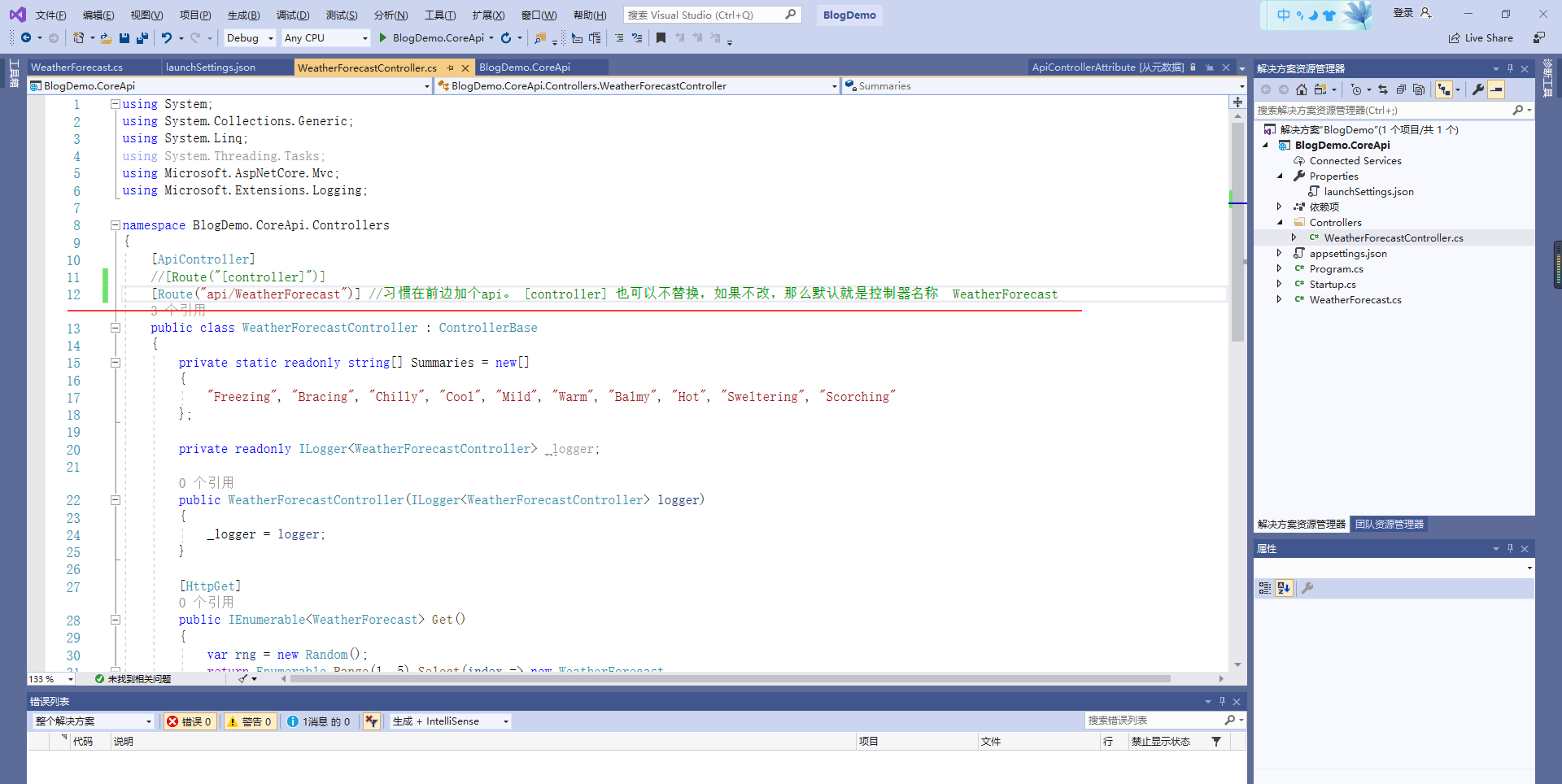Click the 0 个引用 CodeLens above constructor

(x=206, y=483)
